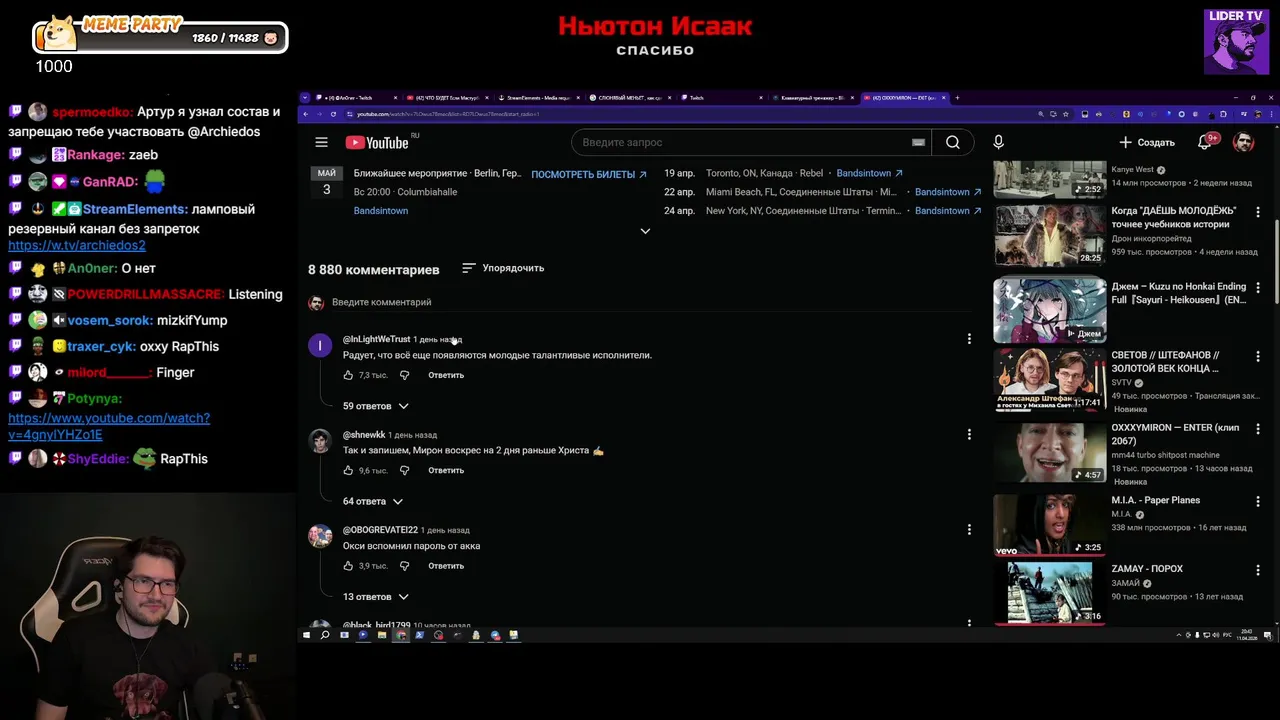Image resolution: width=1280 pixels, height=720 pixels.
Task: Open more options for ZAMAY - ПОРОХ video
Action: pos(1258,569)
